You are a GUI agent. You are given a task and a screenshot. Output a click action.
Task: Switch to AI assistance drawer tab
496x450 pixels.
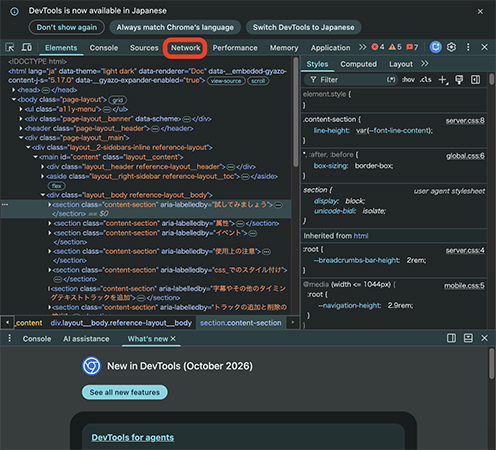coord(86,339)
